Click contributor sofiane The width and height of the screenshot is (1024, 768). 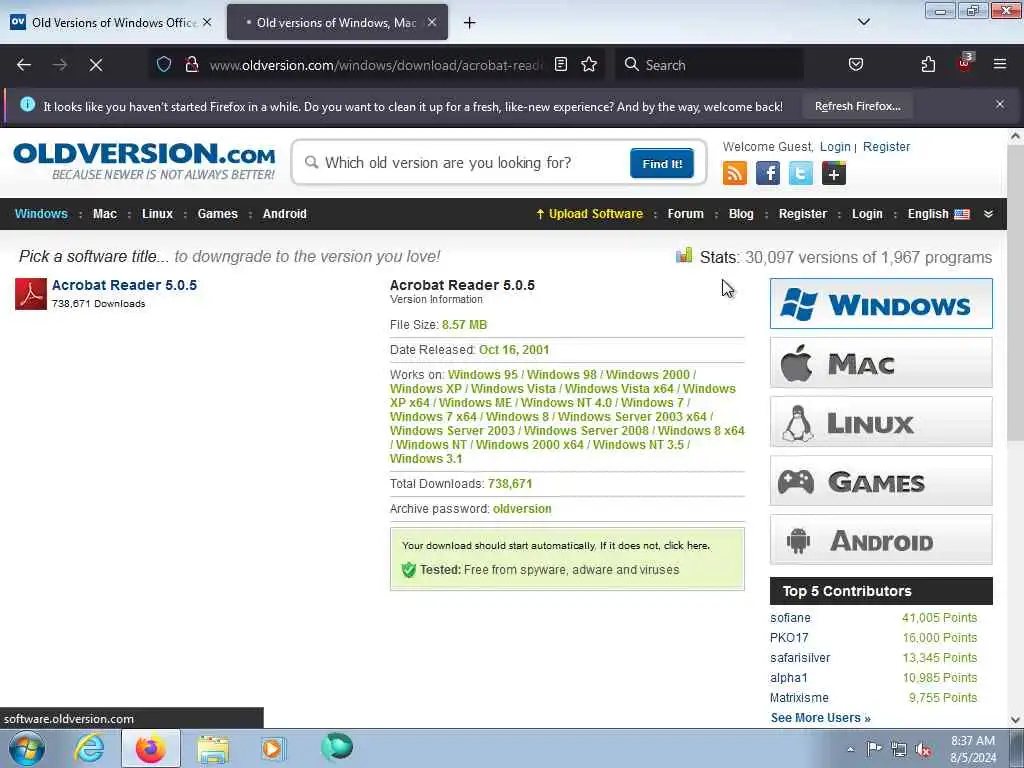(x=790, y=618)
